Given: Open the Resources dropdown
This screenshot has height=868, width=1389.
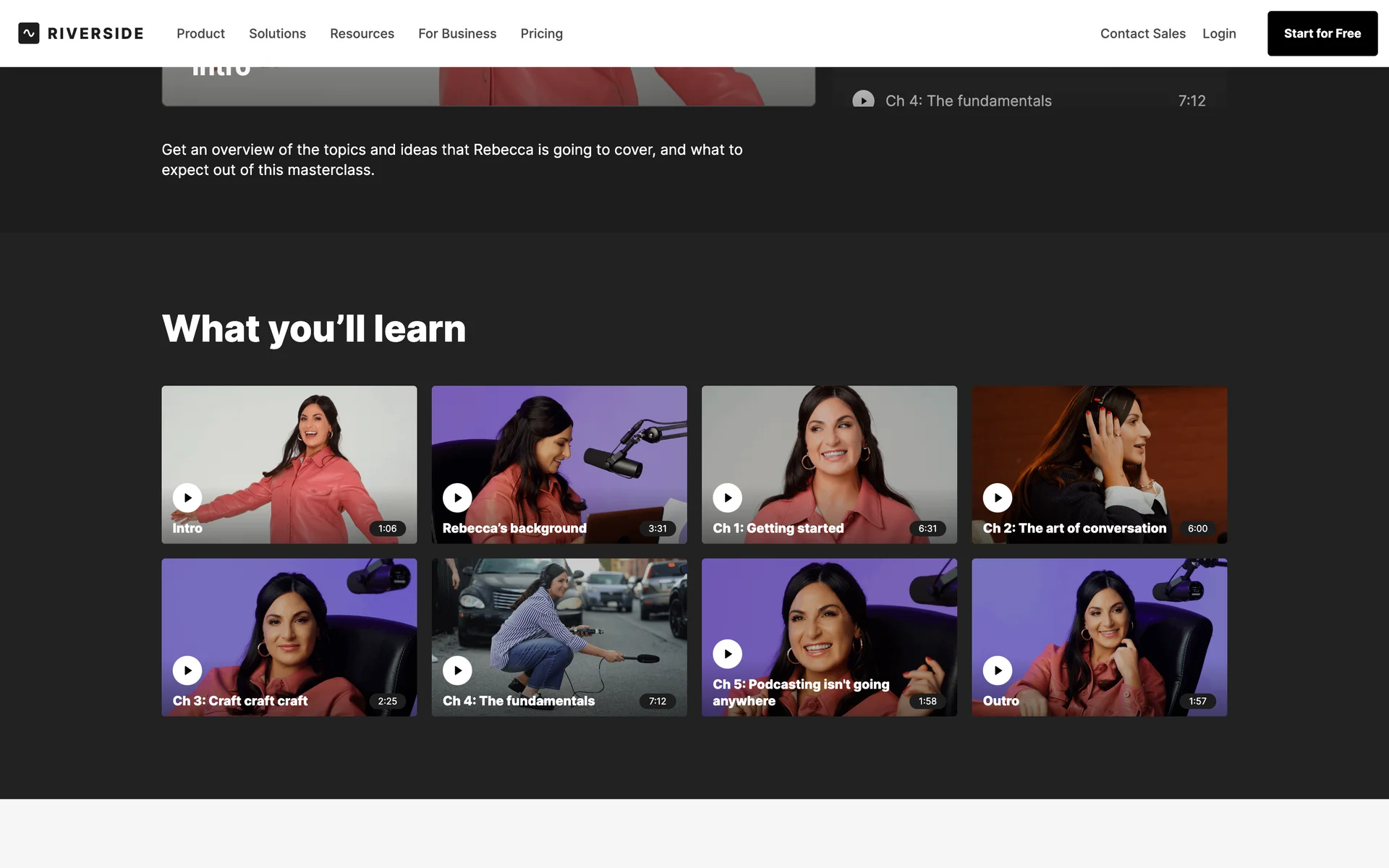Looking at the screenshot, I should 362,33.
